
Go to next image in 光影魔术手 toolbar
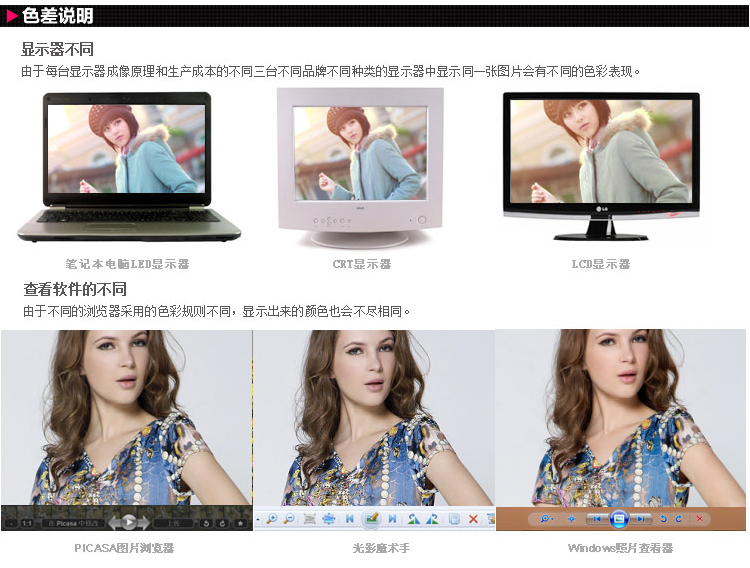coord(392,519)
